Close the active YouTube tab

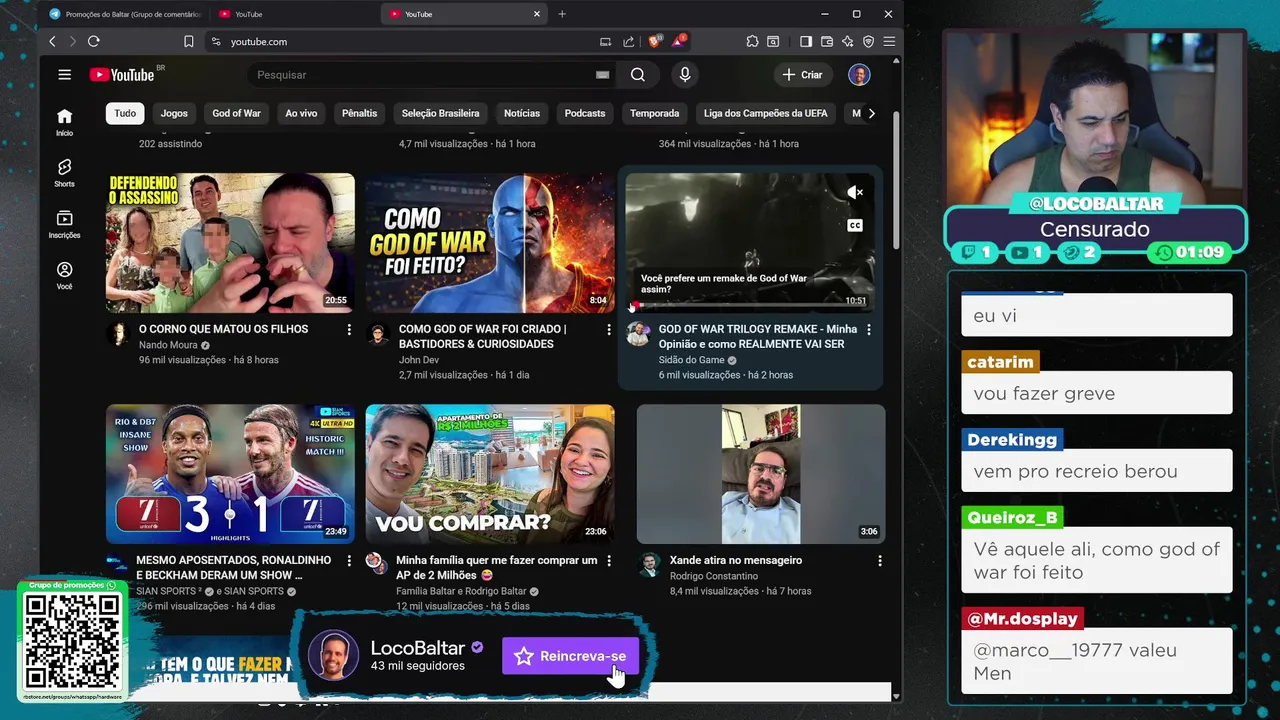(537, 14)
